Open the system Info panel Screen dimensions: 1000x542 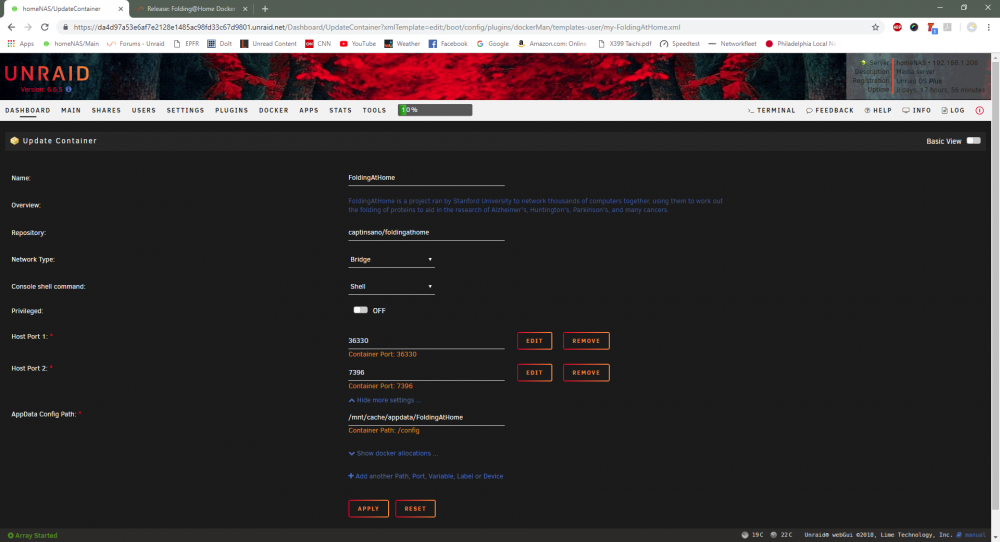916,110
